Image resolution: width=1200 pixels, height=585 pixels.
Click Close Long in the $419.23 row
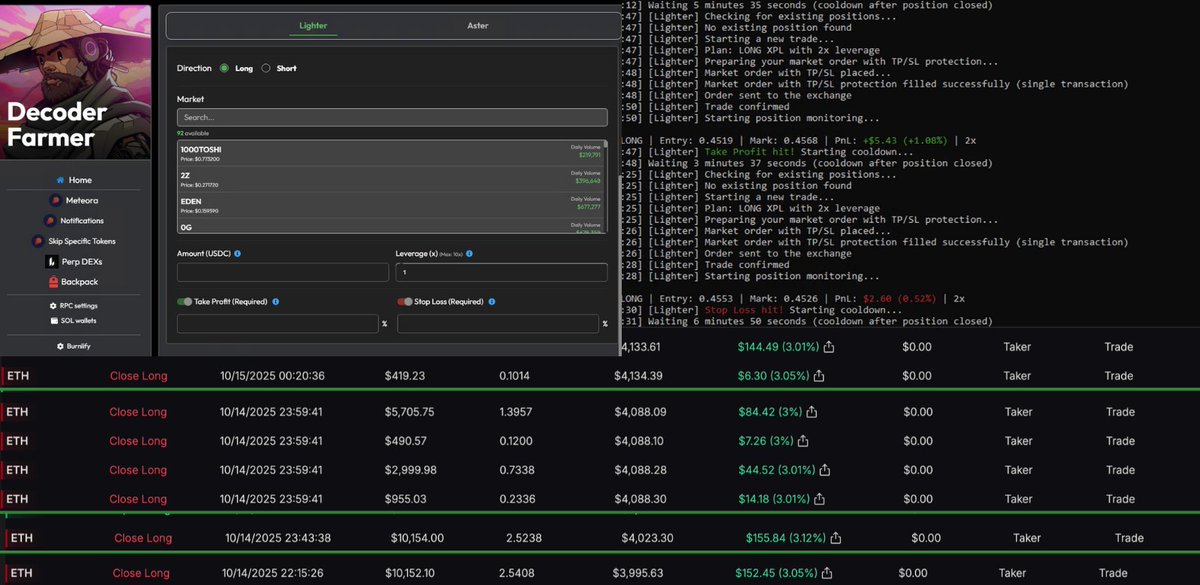coord(138,376)
